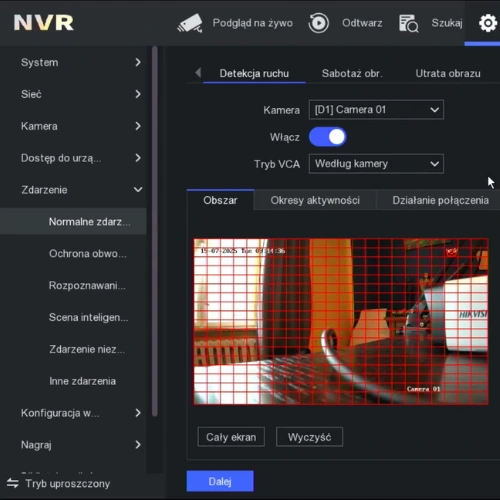
Task: Expand the Kamera sidebar section
Action: (x=73, y=126)
